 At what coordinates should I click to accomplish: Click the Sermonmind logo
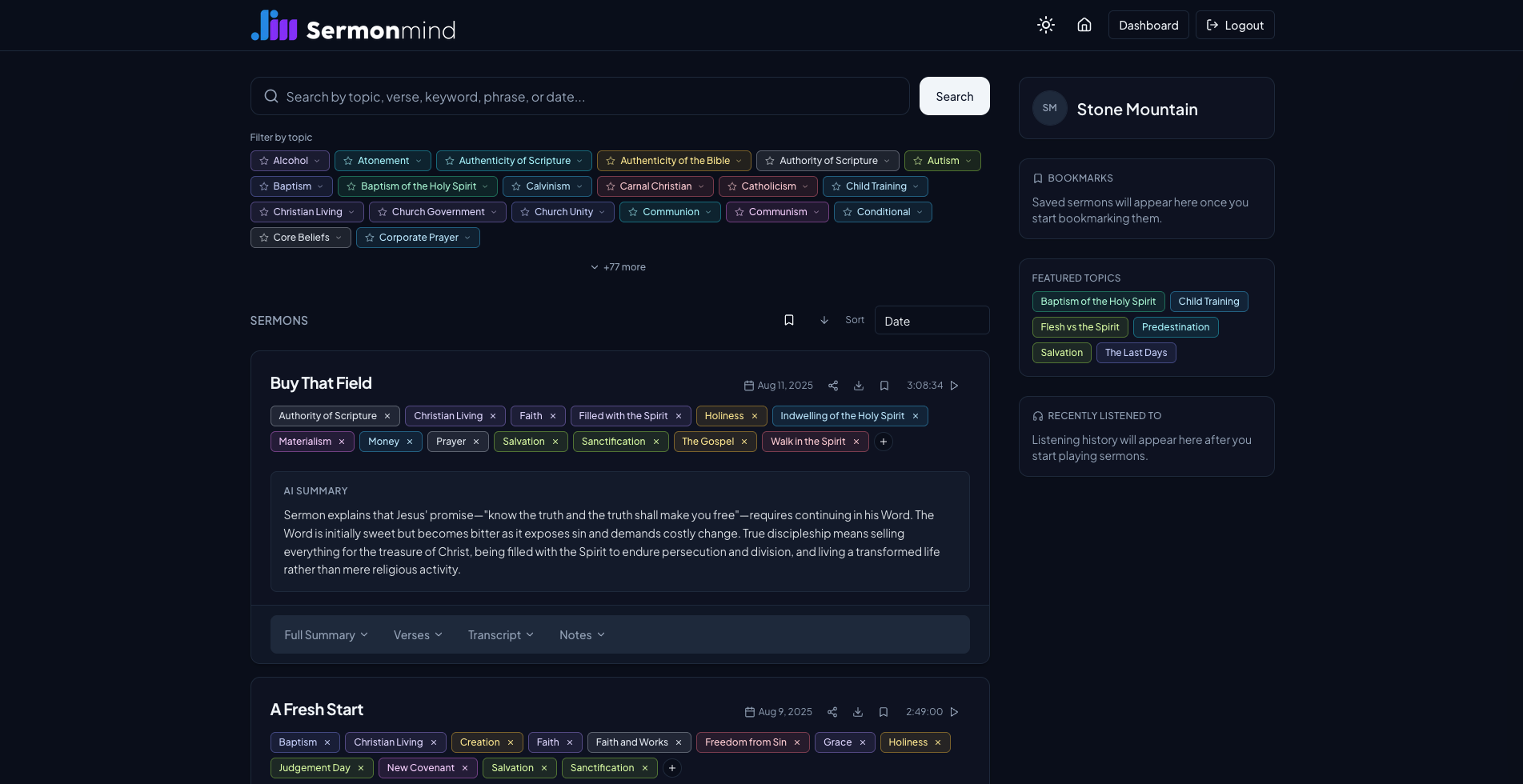353,26
